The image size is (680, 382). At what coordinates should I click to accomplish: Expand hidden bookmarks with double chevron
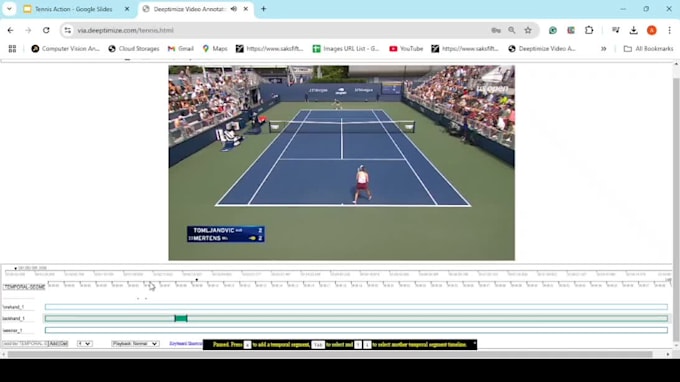coord(603,49)
